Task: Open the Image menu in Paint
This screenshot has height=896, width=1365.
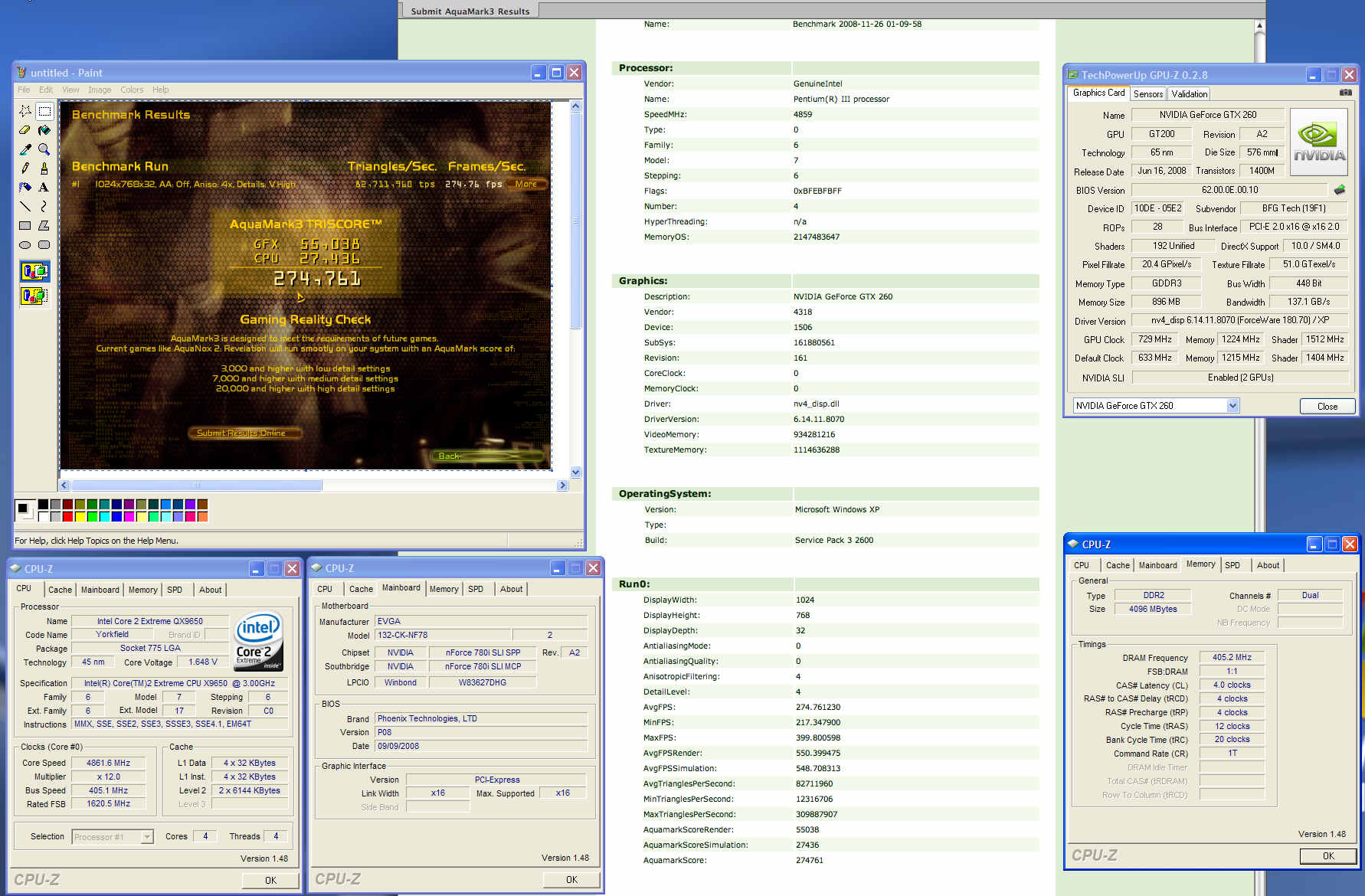Action: 100,90
